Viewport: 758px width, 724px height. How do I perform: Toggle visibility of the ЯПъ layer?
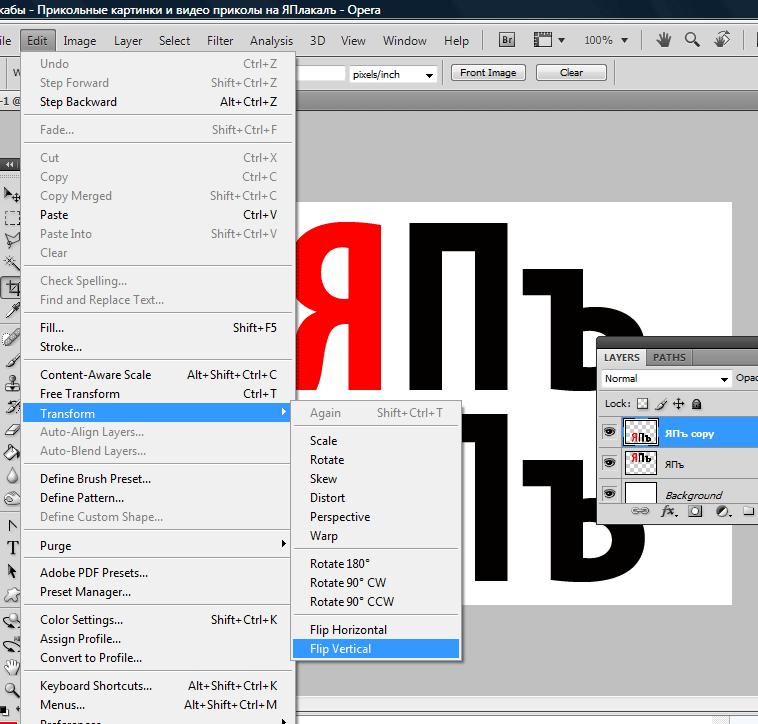[x=609, y=463]
